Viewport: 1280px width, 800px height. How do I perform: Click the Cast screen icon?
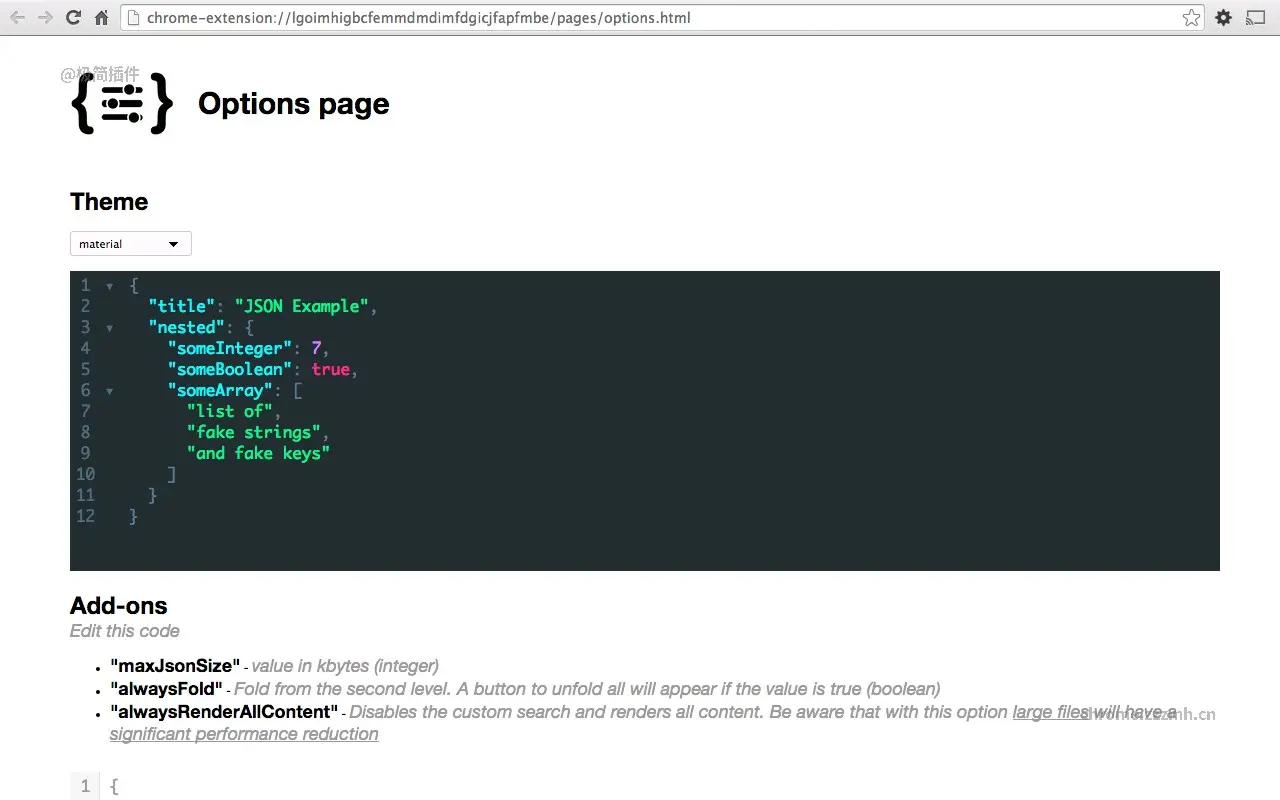(1255, 17)
